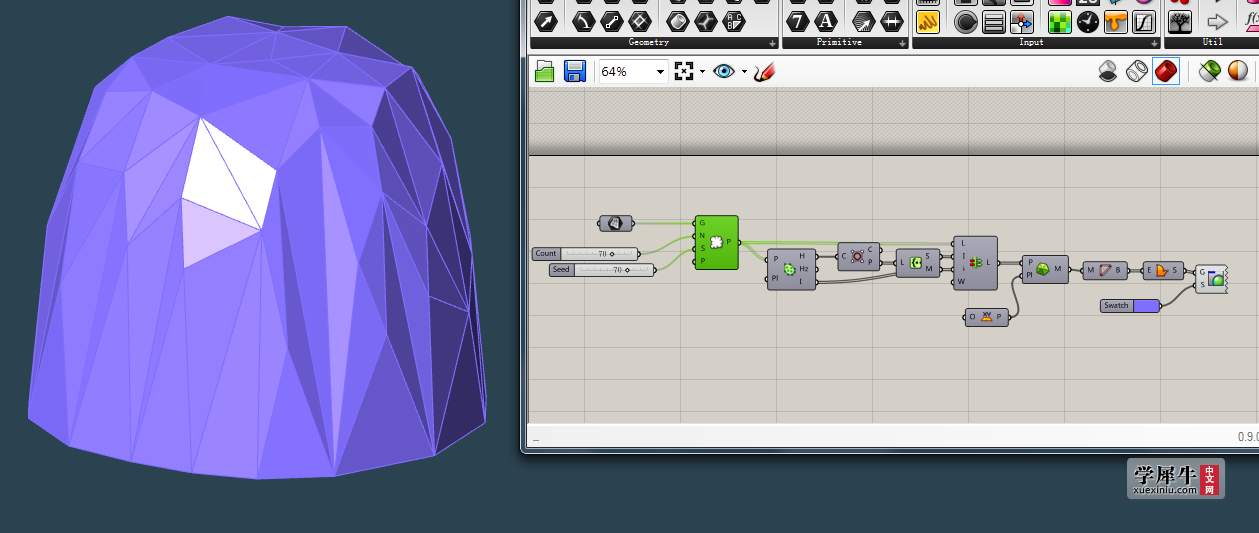Select the Curve parameter icon in Geometry
Image resolution: width=1259 pixels, height=533 pixels.
(x=583, y=21)
